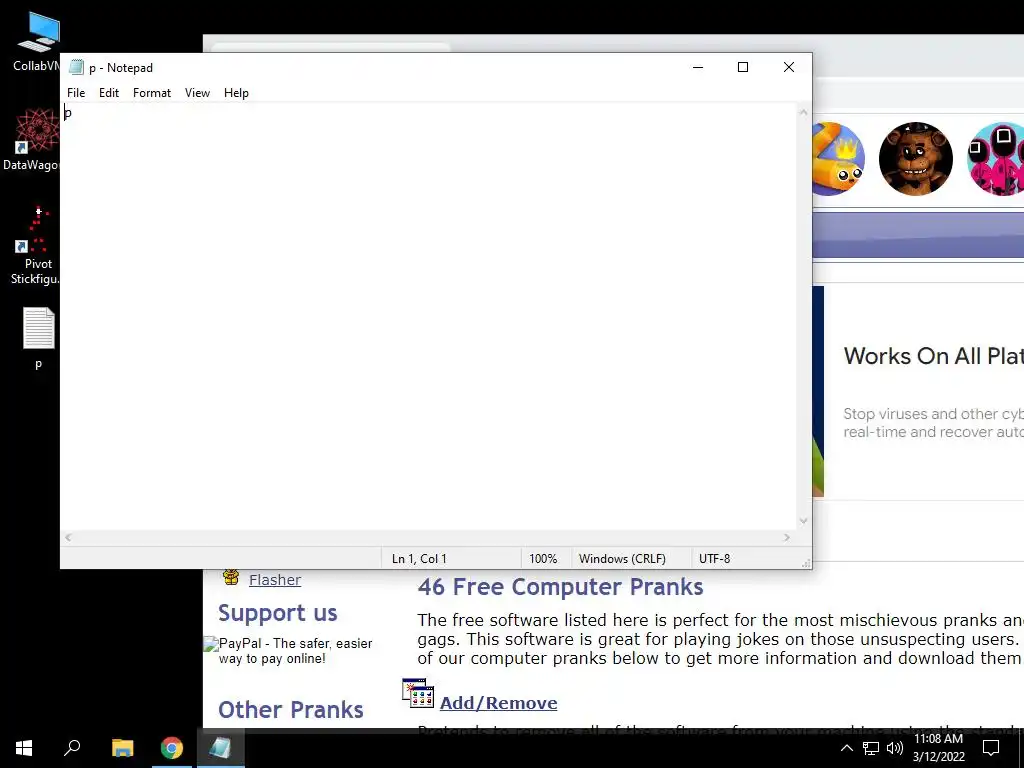Image resolution: width=1024 pixels, height=768 pixels.
Task: Click the vertical scrollbar down arrow in Notepad
Action: pos(803,521)
